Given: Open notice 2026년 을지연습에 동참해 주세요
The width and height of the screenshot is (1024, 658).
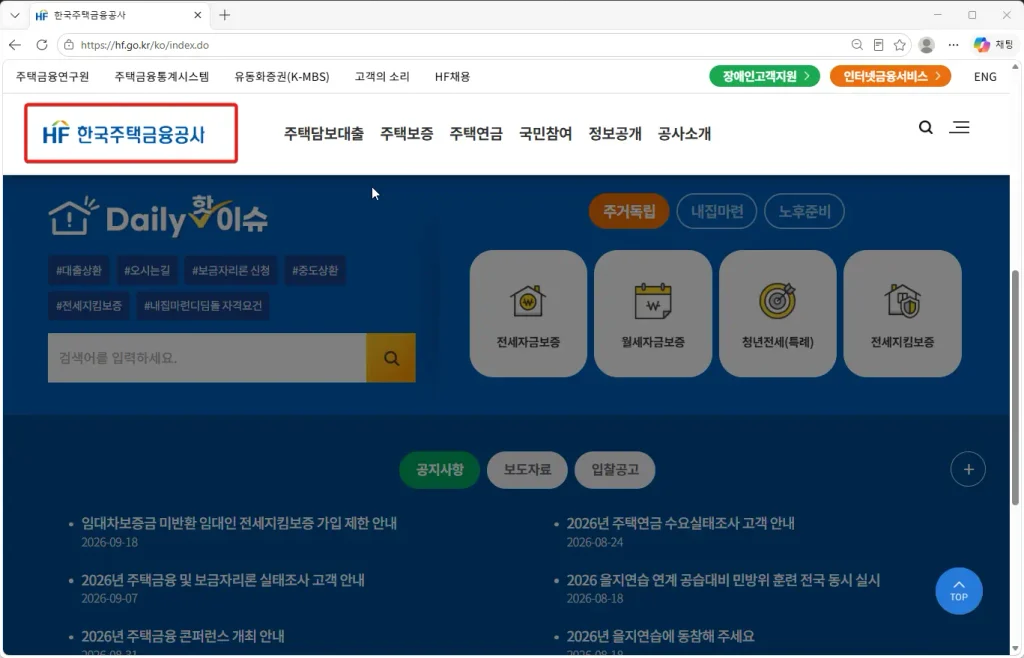Looking at the screenshot, I should point(660,636).
